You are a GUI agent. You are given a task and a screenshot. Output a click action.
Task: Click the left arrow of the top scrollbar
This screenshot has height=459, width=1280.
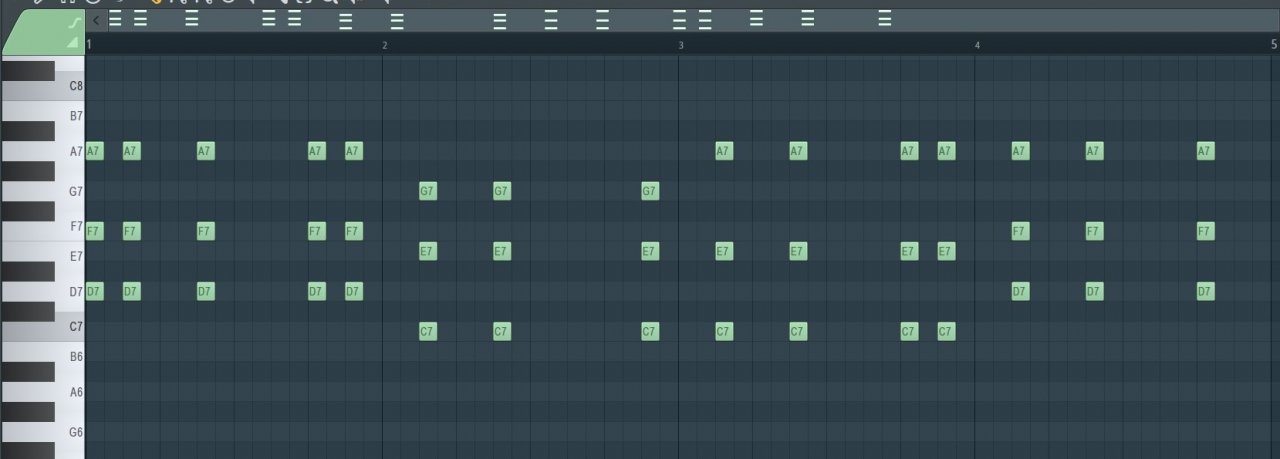coord(95,20)
